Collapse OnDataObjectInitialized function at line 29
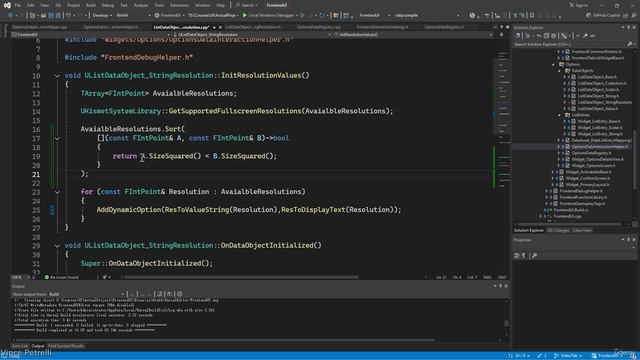640x360 pixels. 57,246
